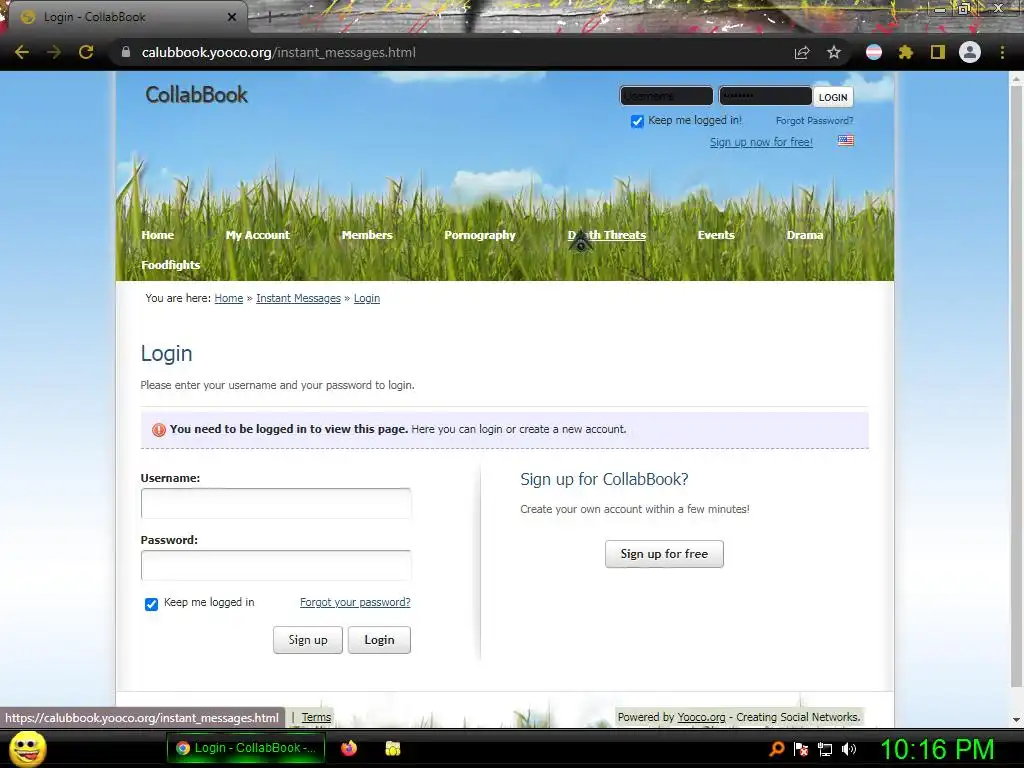Click the volume speaker tray icon

pyautogui.click(x=849, y=749)
